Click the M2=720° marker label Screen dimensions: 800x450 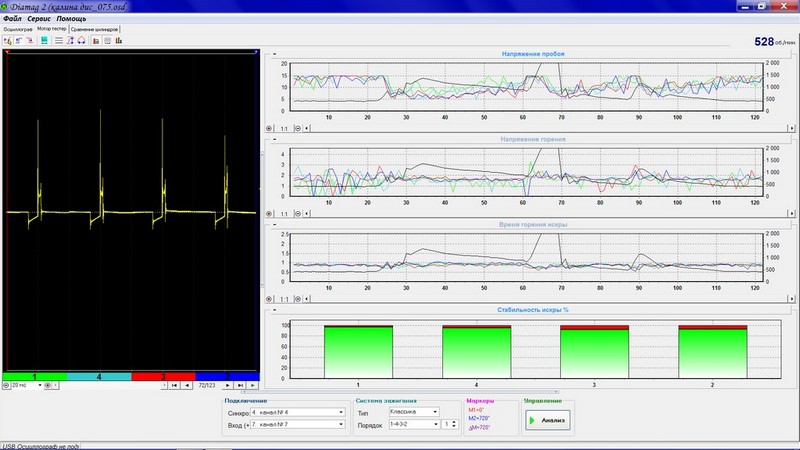coord(479,418)
